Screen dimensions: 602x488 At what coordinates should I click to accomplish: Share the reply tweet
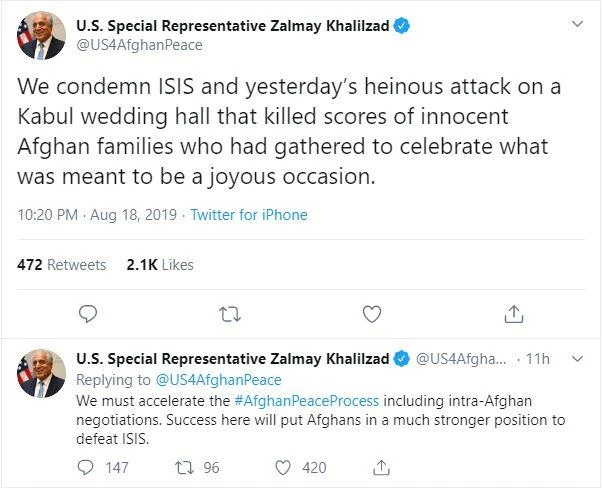[381, 467]
